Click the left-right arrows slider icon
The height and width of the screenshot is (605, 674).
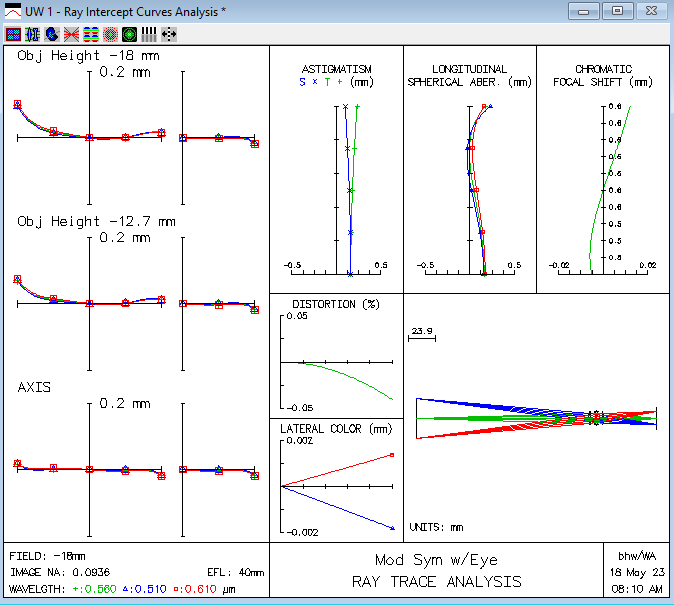168,34
